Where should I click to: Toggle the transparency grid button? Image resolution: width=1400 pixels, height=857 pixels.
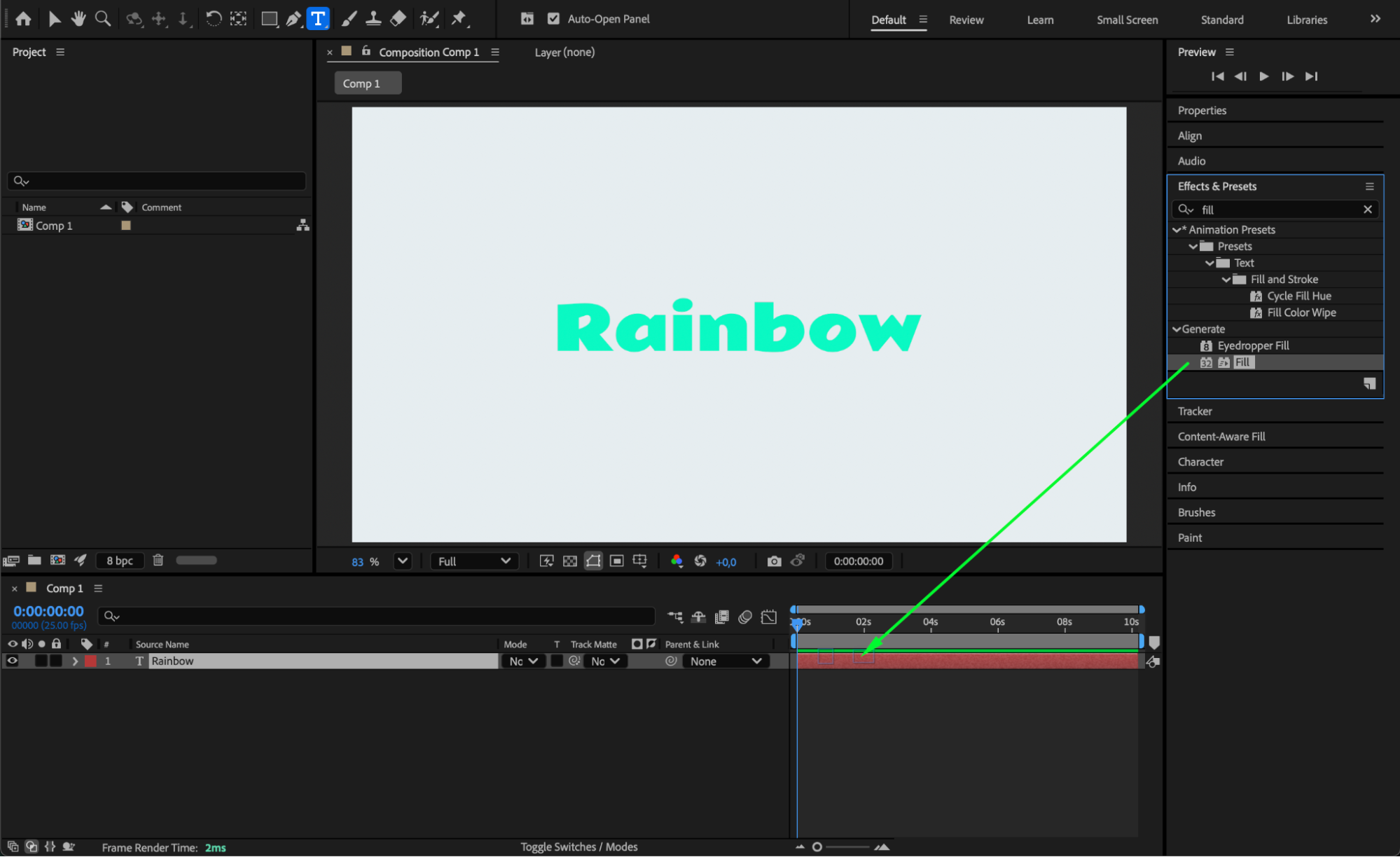point(570,561)
